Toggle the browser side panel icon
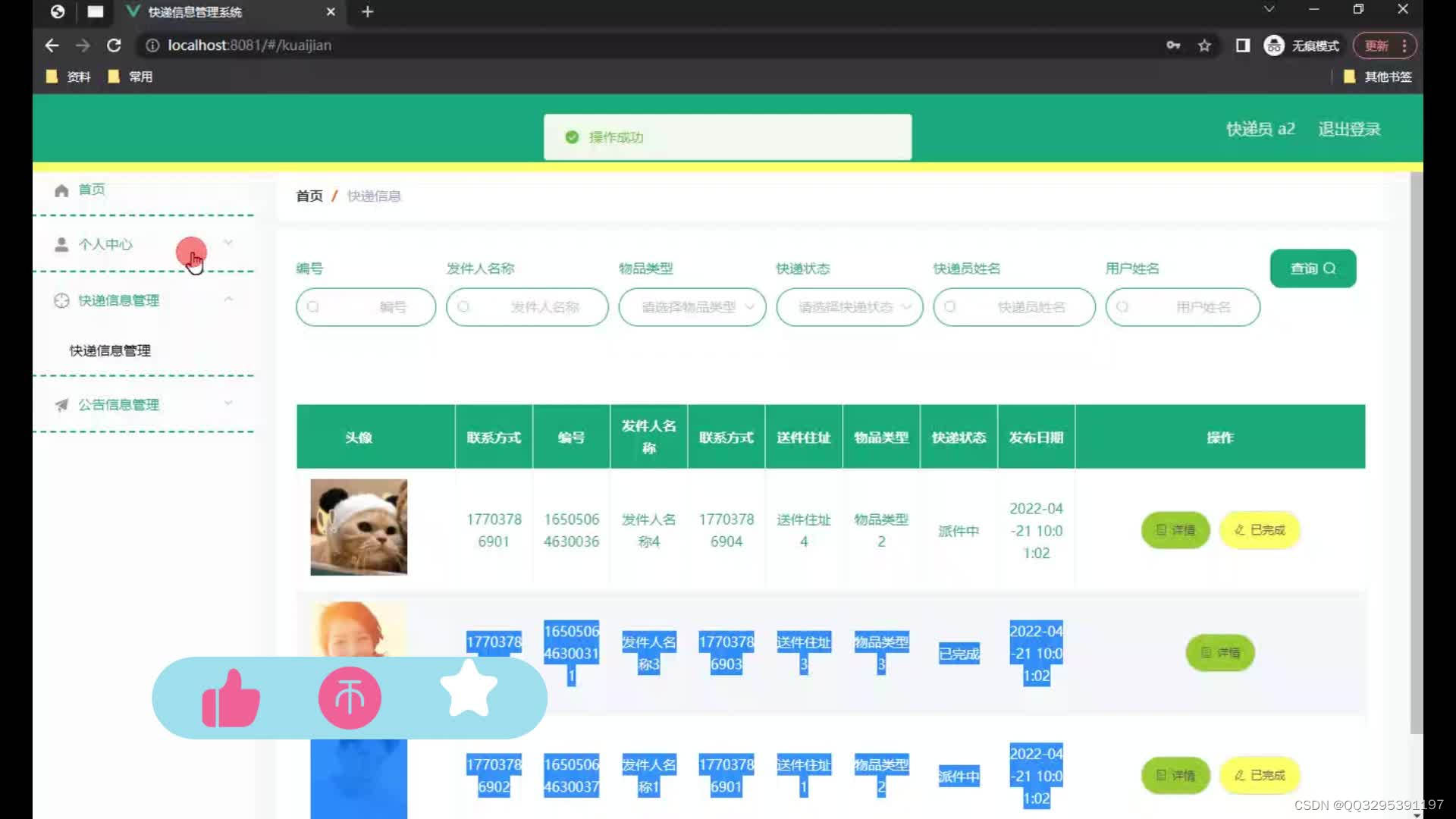The height and width of the screenshot is (819, 1456). click(1242, 45)
